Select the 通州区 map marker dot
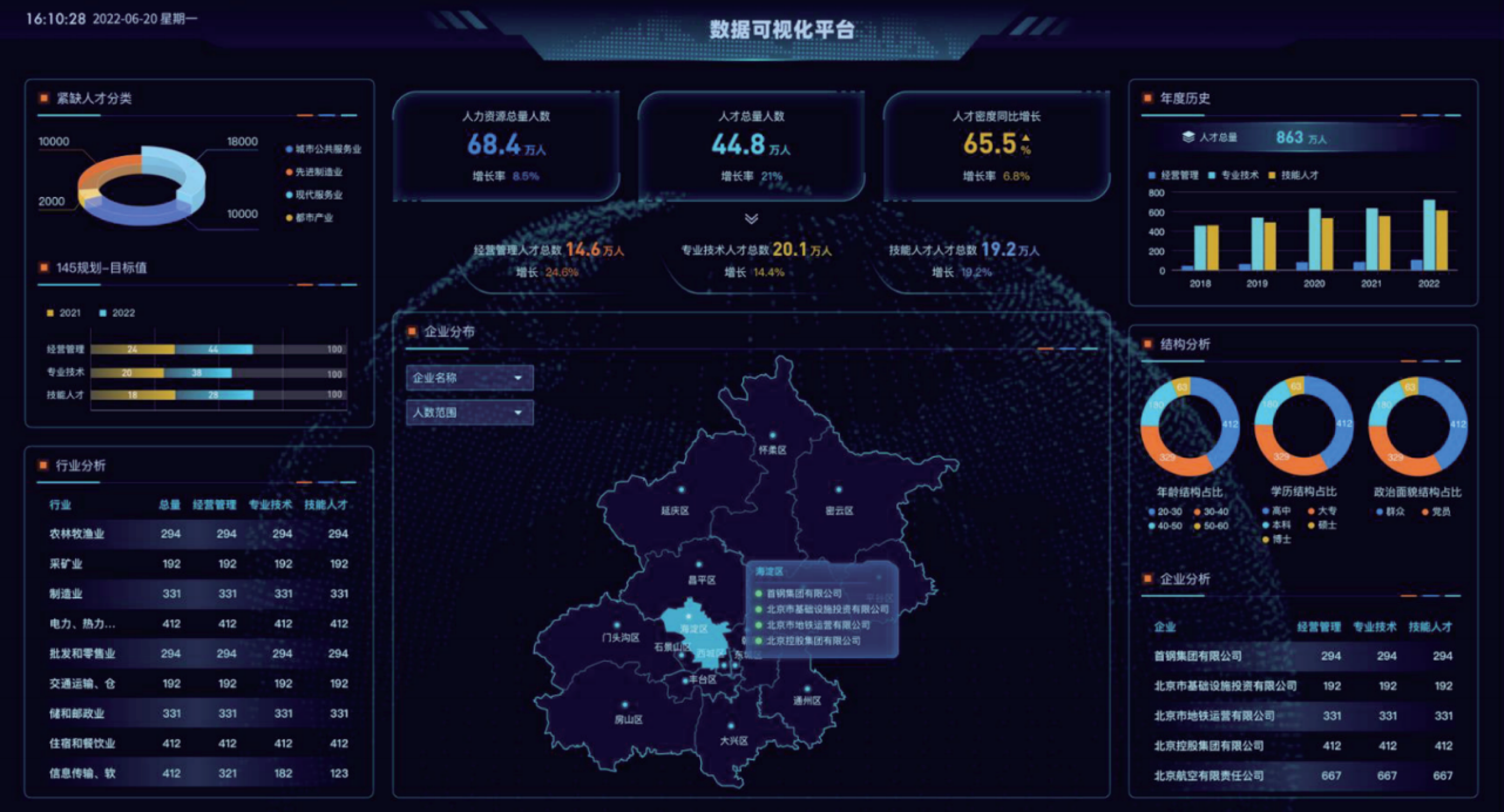 [808, 689]
